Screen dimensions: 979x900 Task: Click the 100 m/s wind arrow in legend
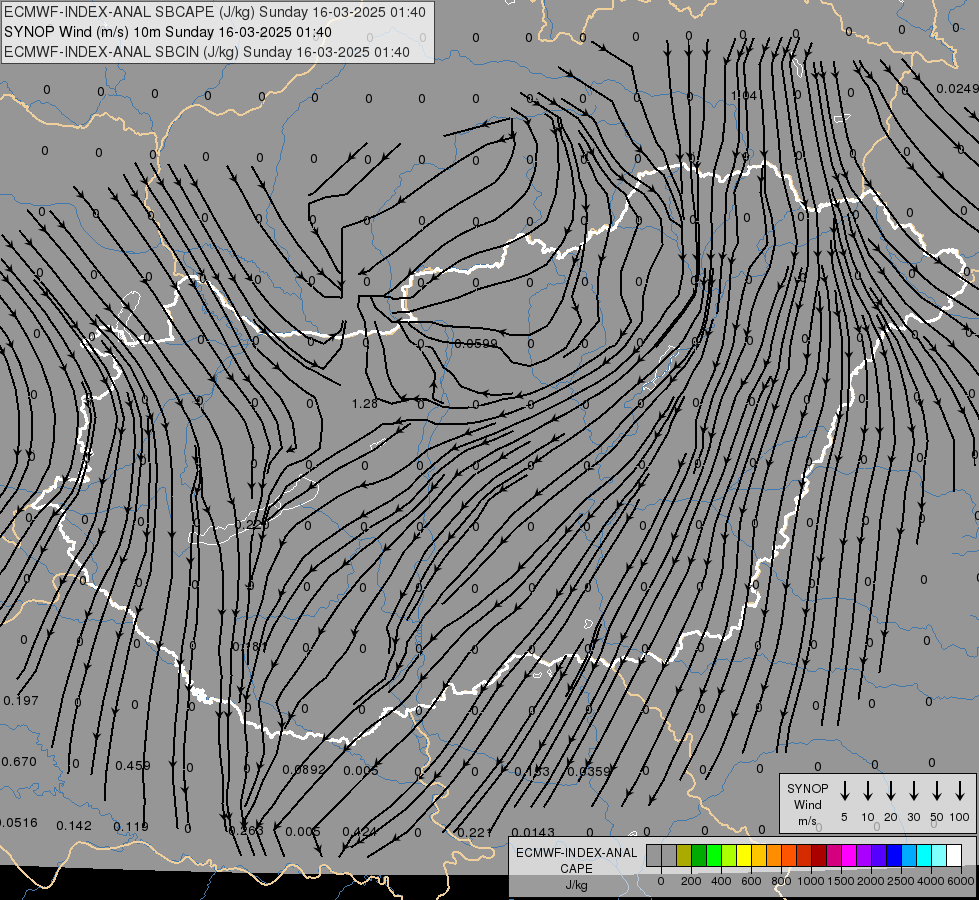[x=960, y=791]
